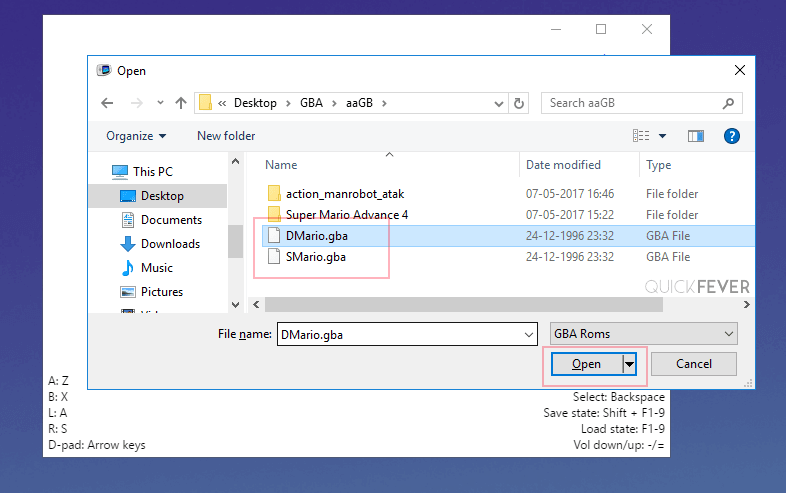Click the horizontal scrollbar thumb in file list
786x493 pixels.
(x=464, y=304)
